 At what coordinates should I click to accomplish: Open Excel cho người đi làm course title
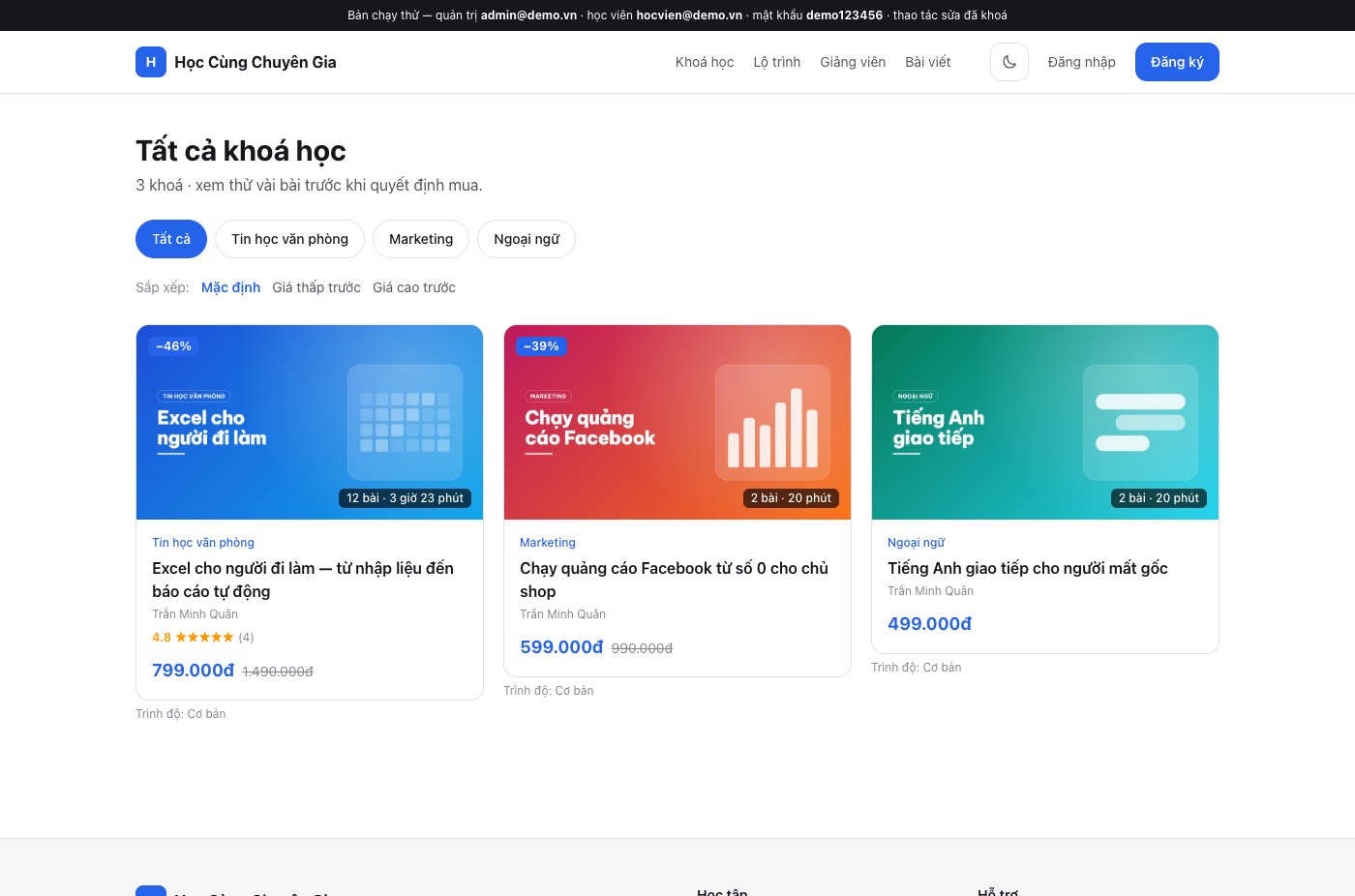[303, 580]
